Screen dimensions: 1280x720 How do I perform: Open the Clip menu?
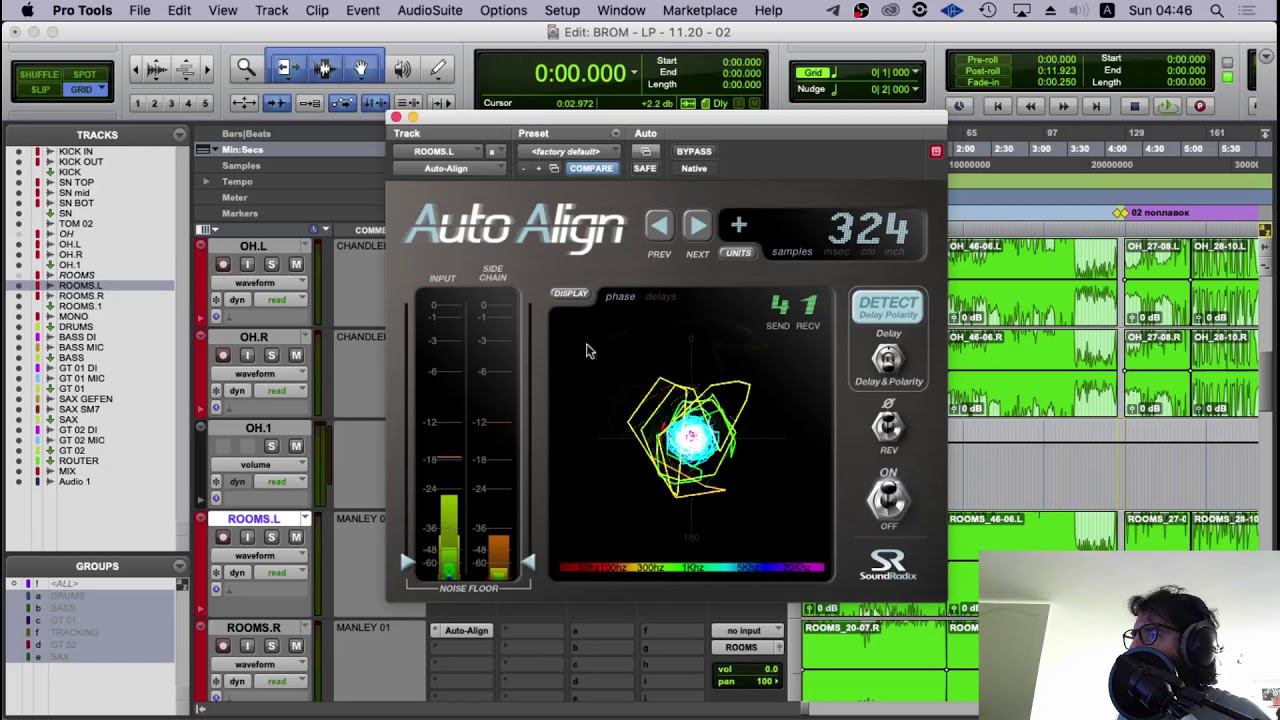tap(317, 10)
